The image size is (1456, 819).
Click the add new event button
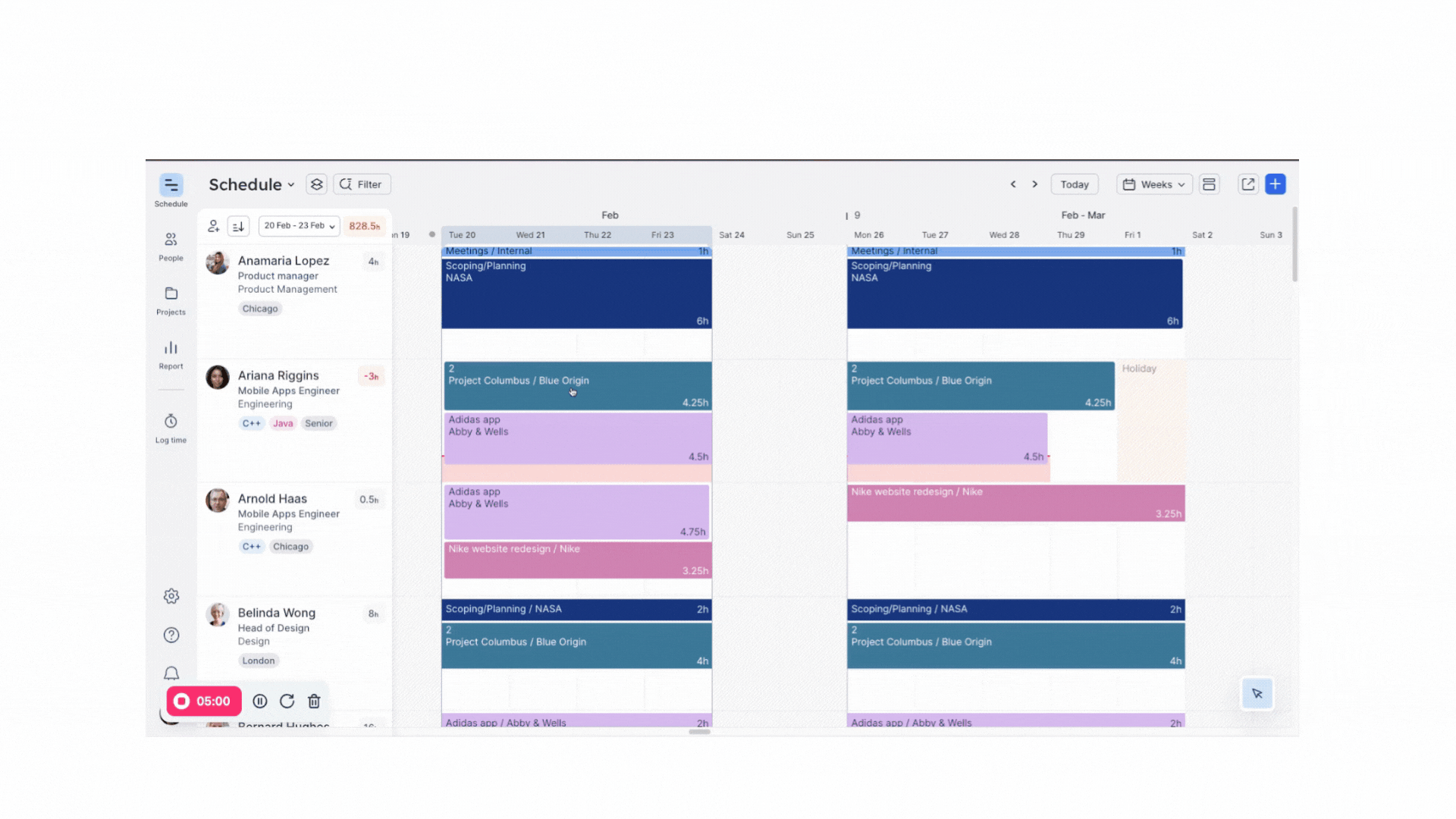point(1275,184)
